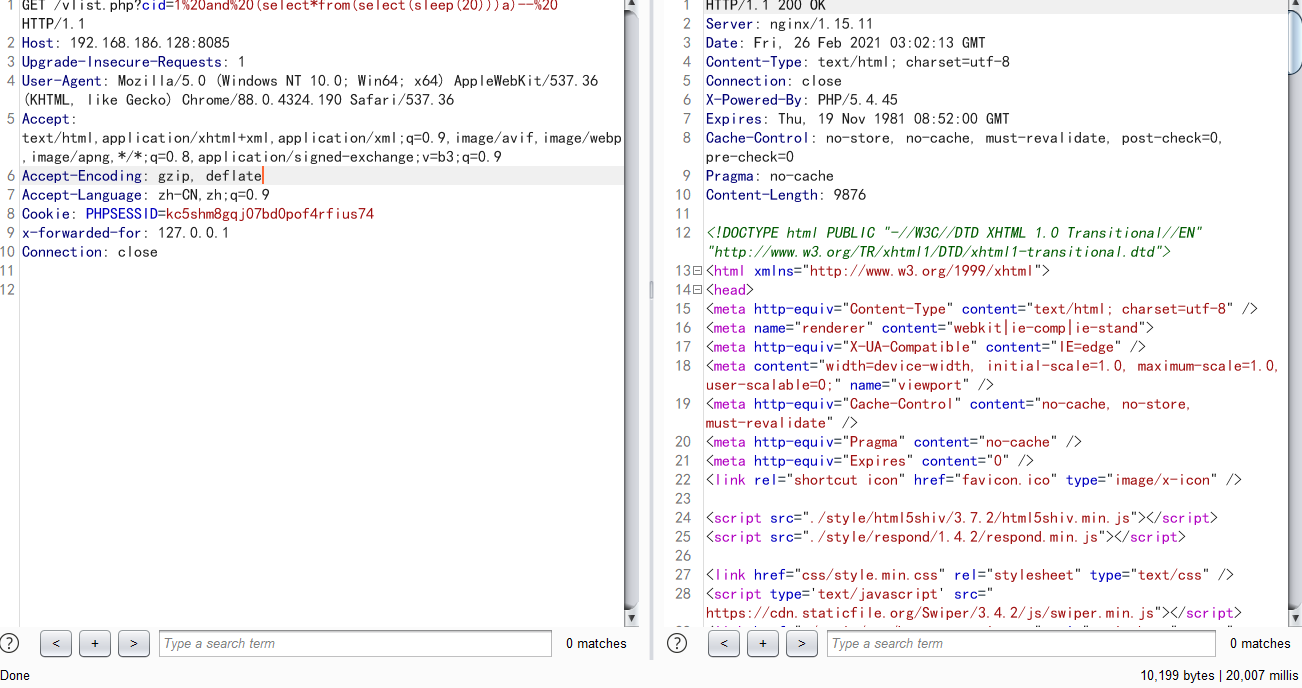1302x688 pixels.
Task: Go to previous match in response search
Action: 724,643
